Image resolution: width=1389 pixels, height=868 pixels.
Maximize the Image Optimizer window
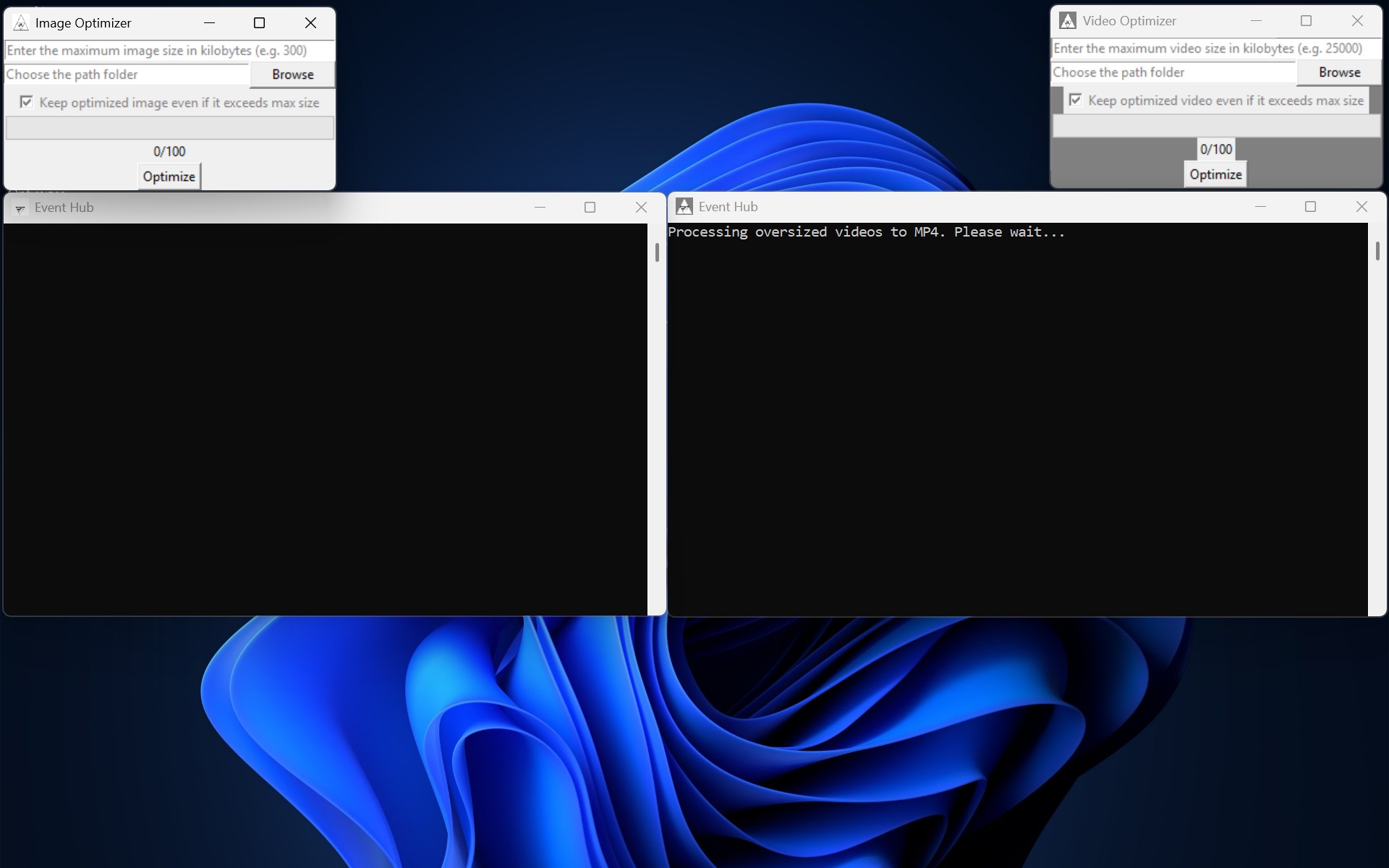point(260,23)
